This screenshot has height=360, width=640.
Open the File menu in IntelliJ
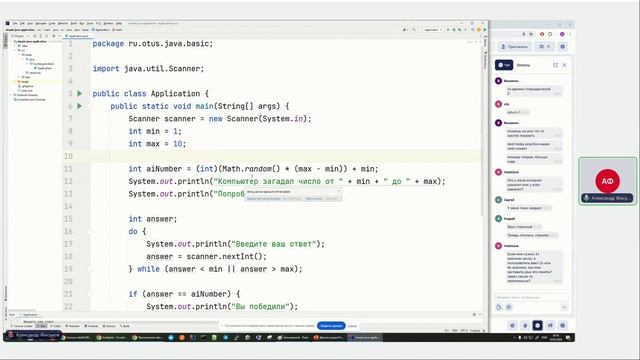[x=15, y=24]
